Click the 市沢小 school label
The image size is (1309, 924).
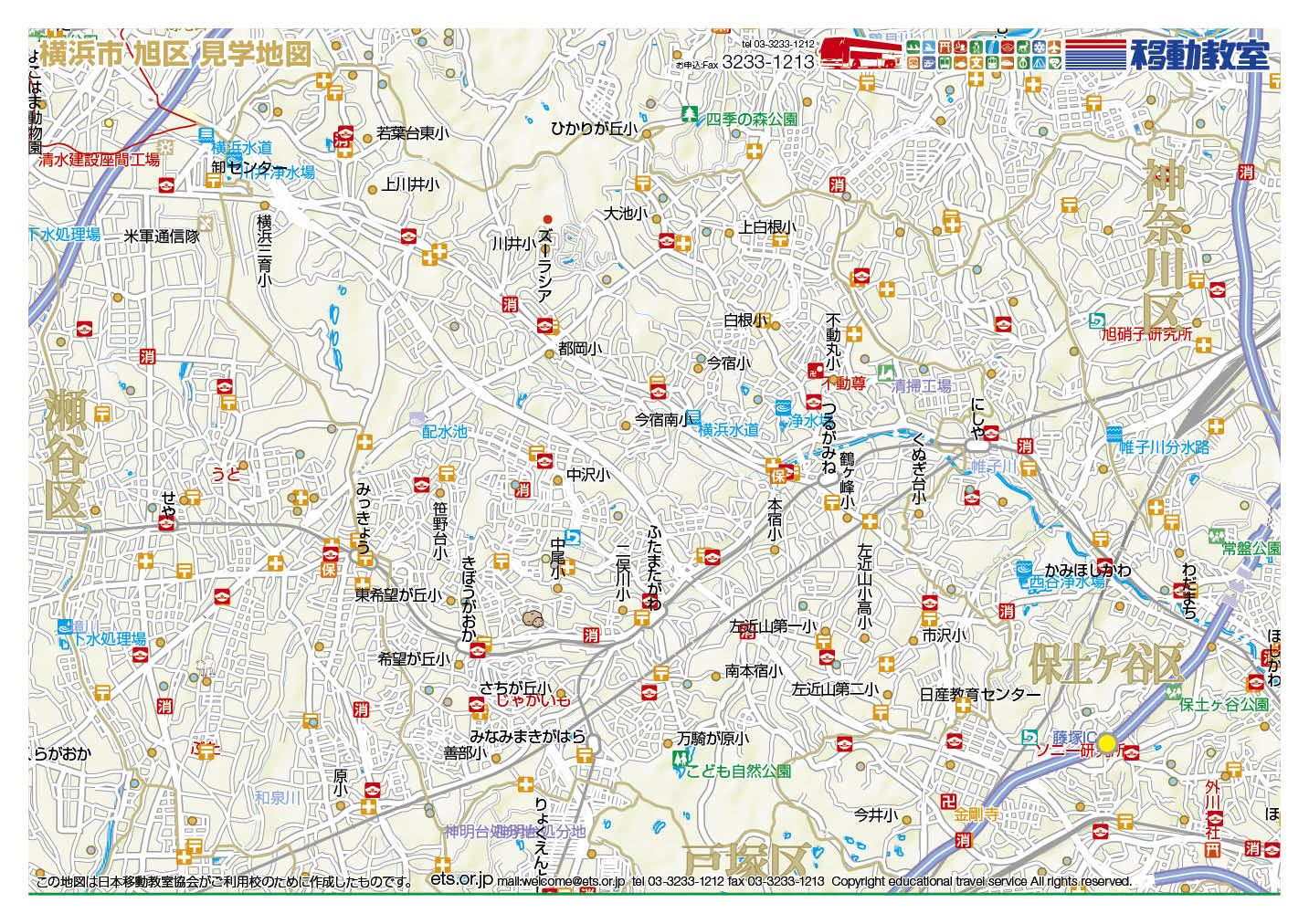(944, 635)
